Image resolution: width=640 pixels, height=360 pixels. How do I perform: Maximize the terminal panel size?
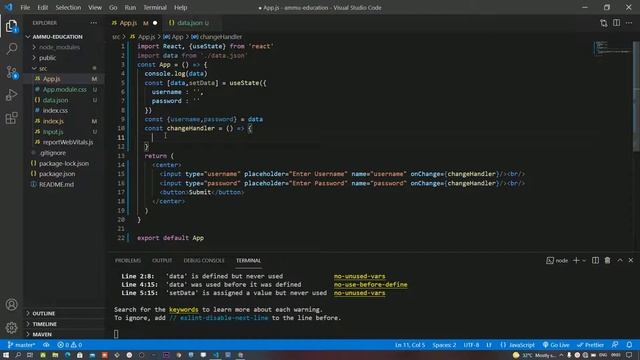pyautogui.click(x=620, y=260)
